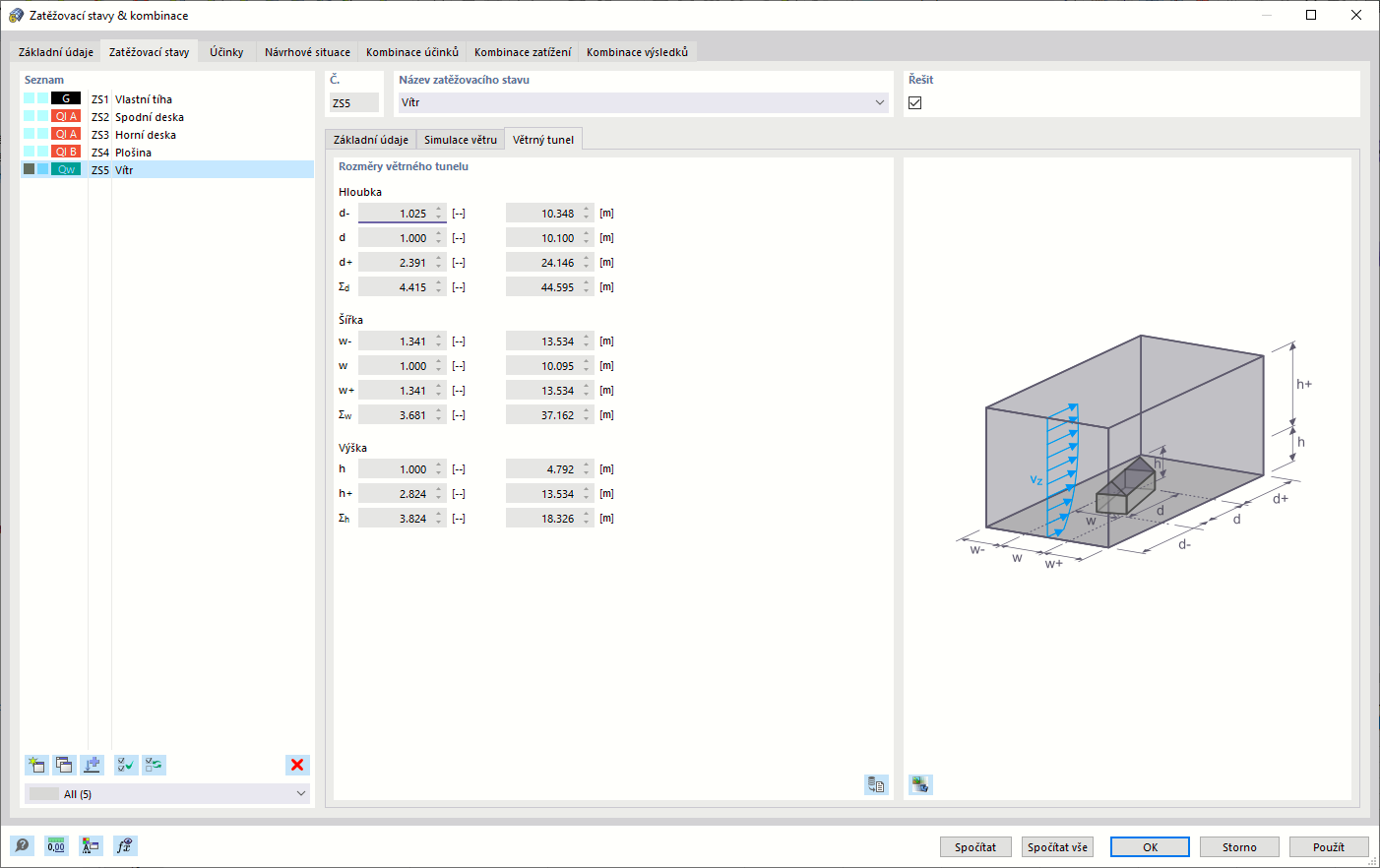Select load case ZS2 Spodní deska
The height and width of the screenshot is (868, 1380).
click(167, 116)
